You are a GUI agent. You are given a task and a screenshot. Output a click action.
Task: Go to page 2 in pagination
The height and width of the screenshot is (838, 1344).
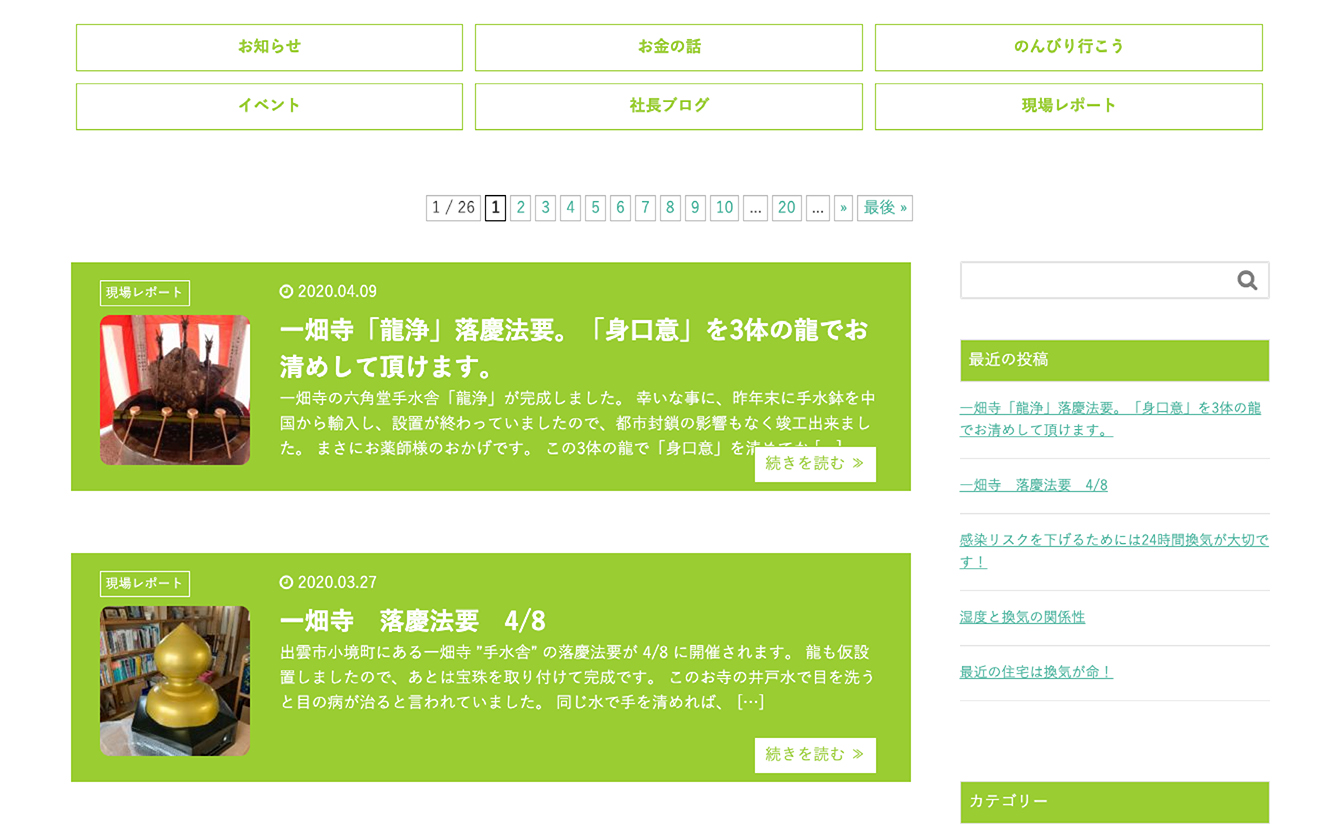tap(520, 208)
